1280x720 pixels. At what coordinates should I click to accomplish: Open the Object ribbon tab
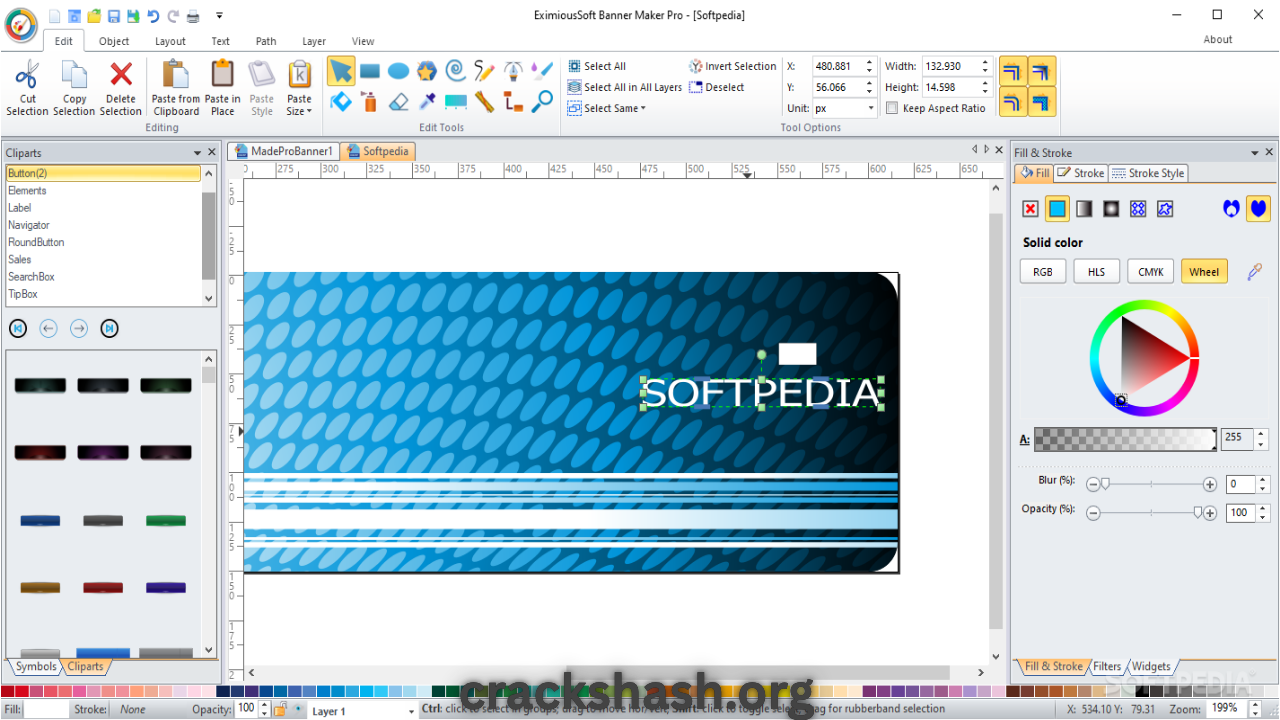point(114,41)
